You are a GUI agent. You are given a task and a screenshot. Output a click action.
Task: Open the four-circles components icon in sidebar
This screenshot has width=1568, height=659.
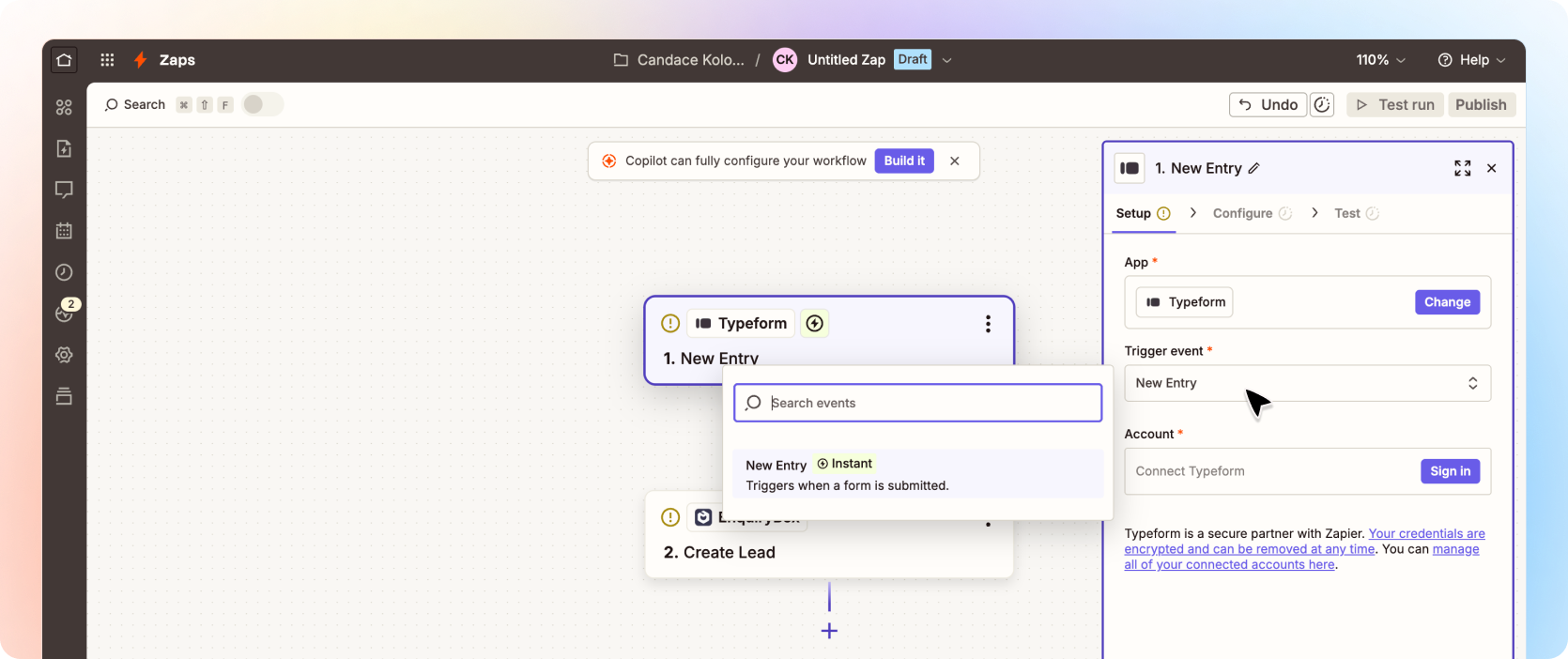click(x=64, y=107)
